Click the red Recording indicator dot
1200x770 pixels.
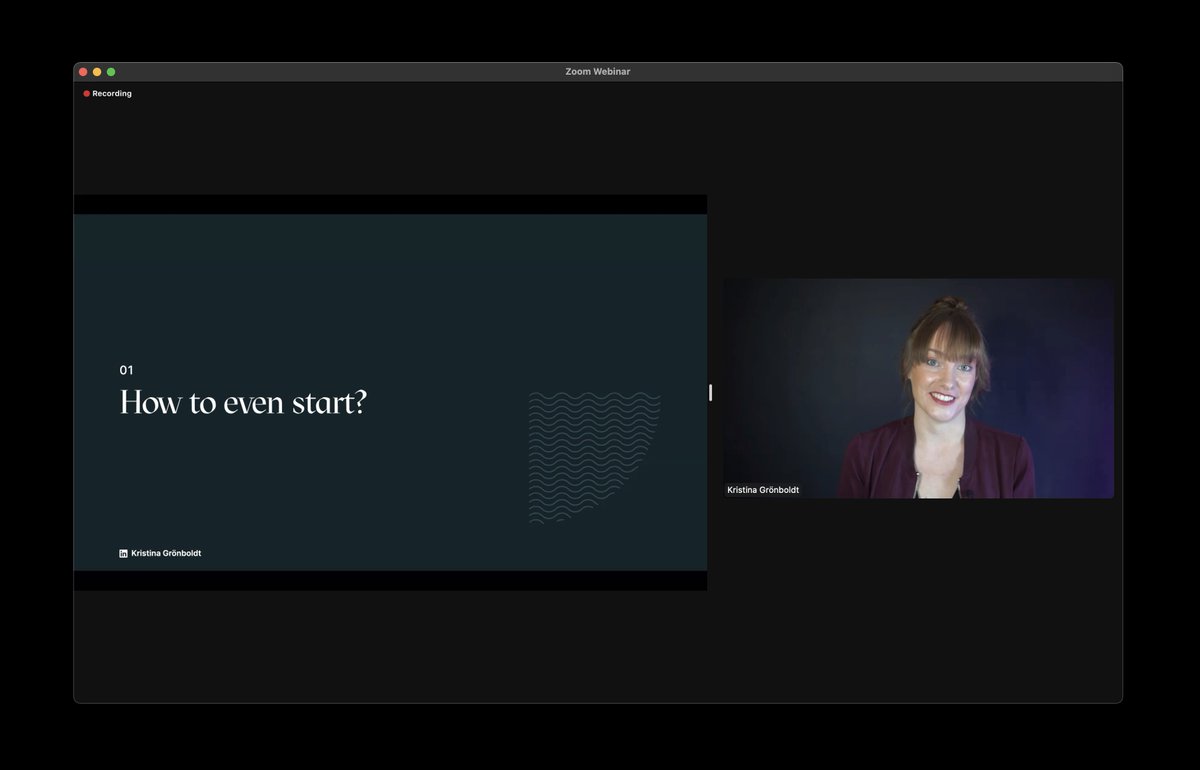coord(85,93)
